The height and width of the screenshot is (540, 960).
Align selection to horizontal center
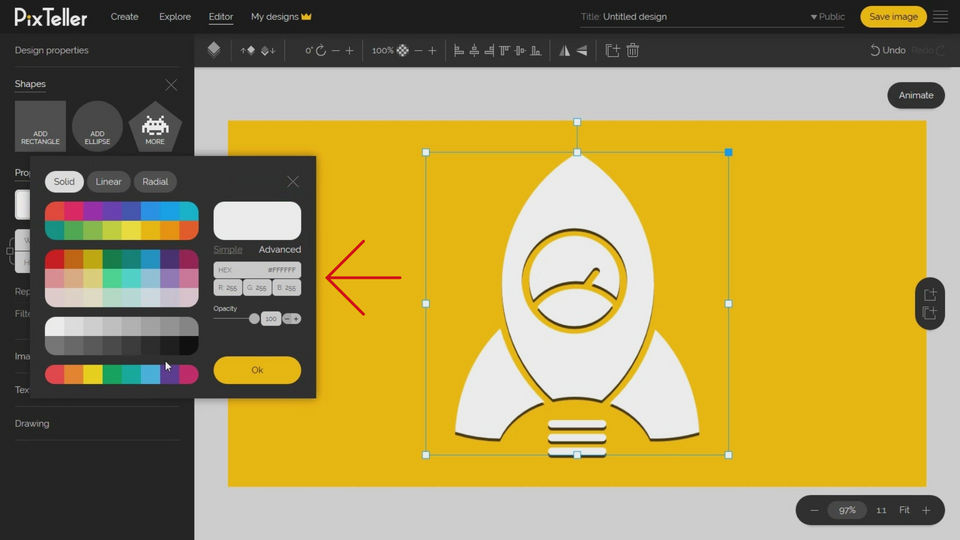pyautogui.click(x=474, y=50)
